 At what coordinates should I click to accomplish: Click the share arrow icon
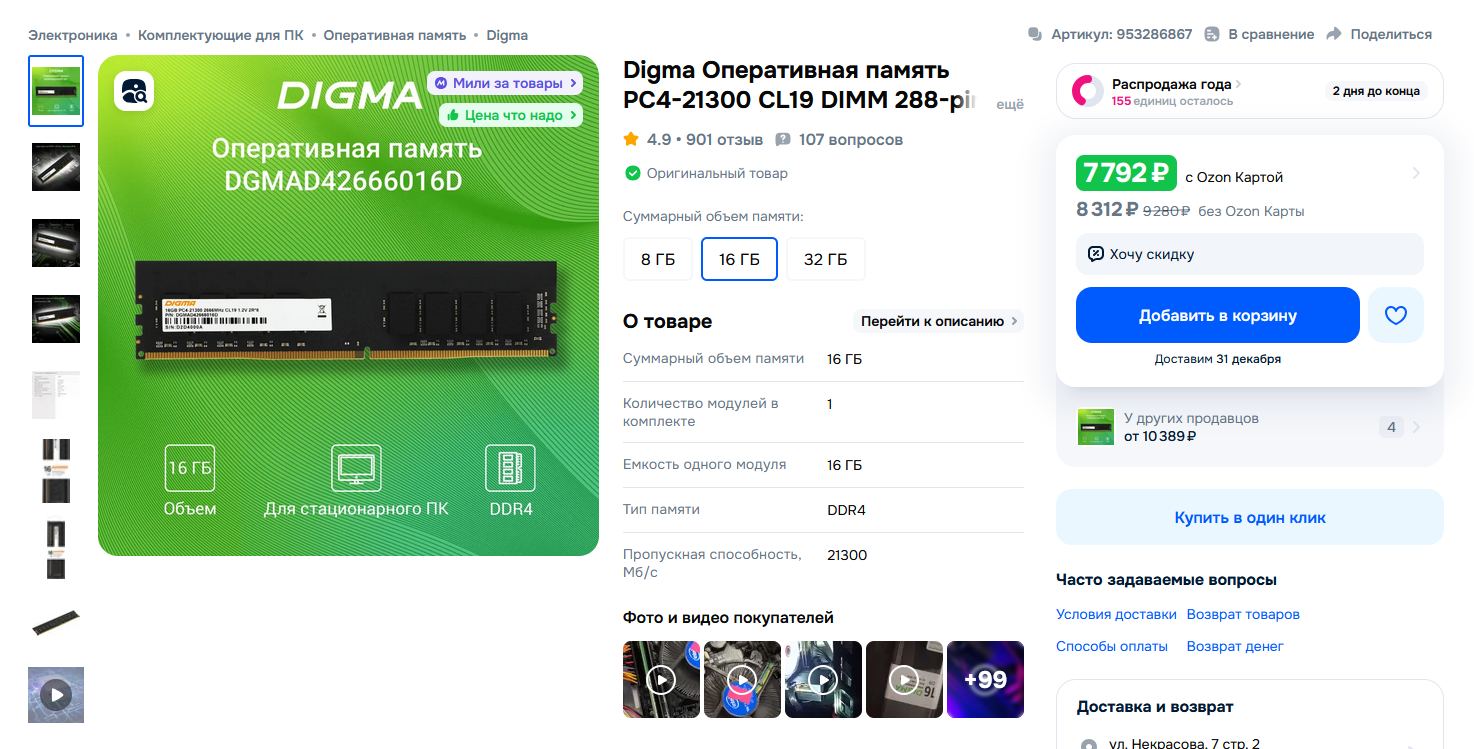[1333, 34]
